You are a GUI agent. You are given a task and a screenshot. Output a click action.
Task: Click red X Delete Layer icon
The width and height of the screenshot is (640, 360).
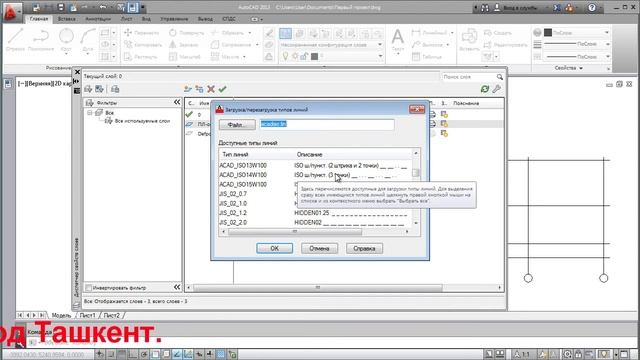click(x=211, y=89)
